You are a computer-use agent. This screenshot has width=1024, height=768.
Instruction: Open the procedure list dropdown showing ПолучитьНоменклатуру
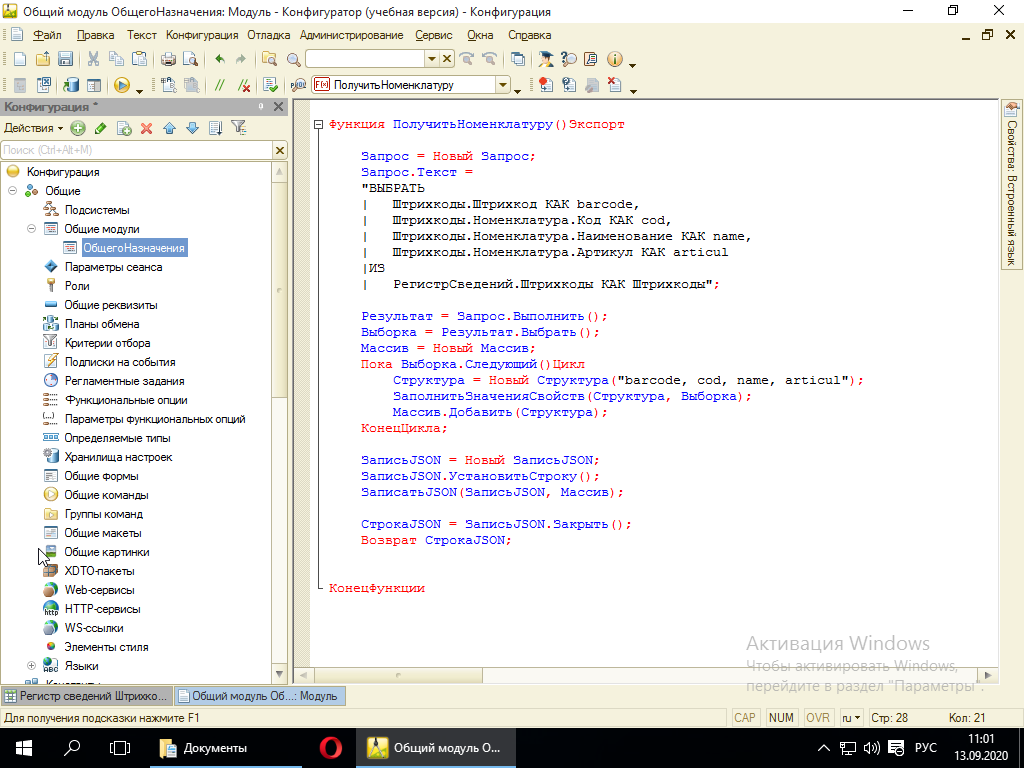tap(503, 85)
